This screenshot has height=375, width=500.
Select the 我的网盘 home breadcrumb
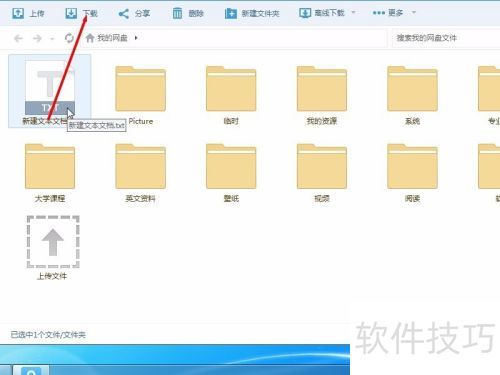106,38
